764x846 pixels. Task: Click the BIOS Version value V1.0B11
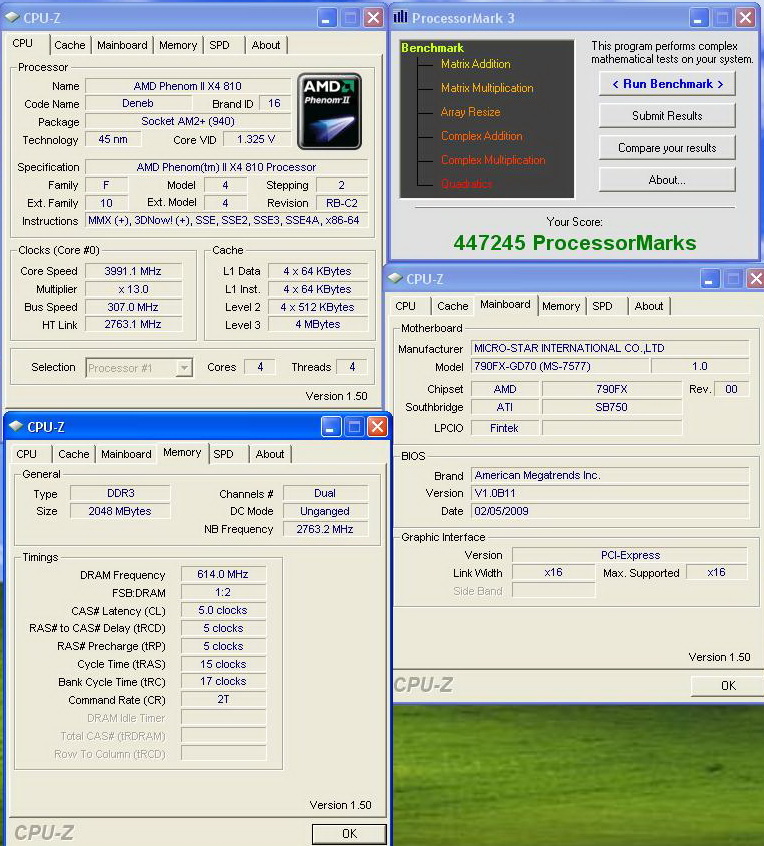(x=610, y=493)
